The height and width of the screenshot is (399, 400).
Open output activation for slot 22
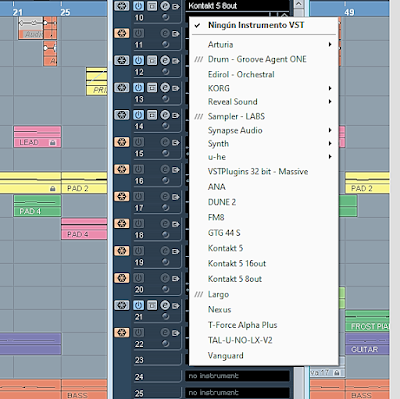[x=176, y=333]
